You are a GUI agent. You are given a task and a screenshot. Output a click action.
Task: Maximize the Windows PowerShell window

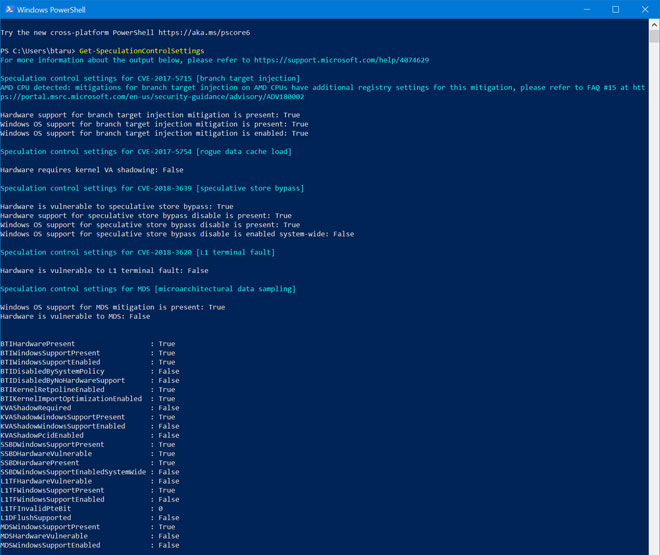pyautogui.click(x=615, y=9)
